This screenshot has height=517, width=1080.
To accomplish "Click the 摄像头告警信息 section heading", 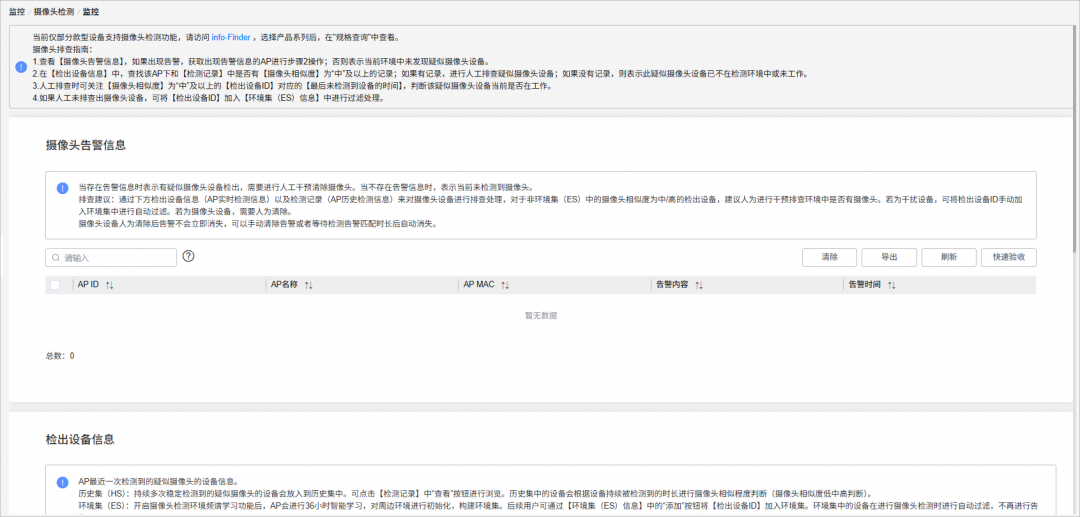I will [85, 145].
